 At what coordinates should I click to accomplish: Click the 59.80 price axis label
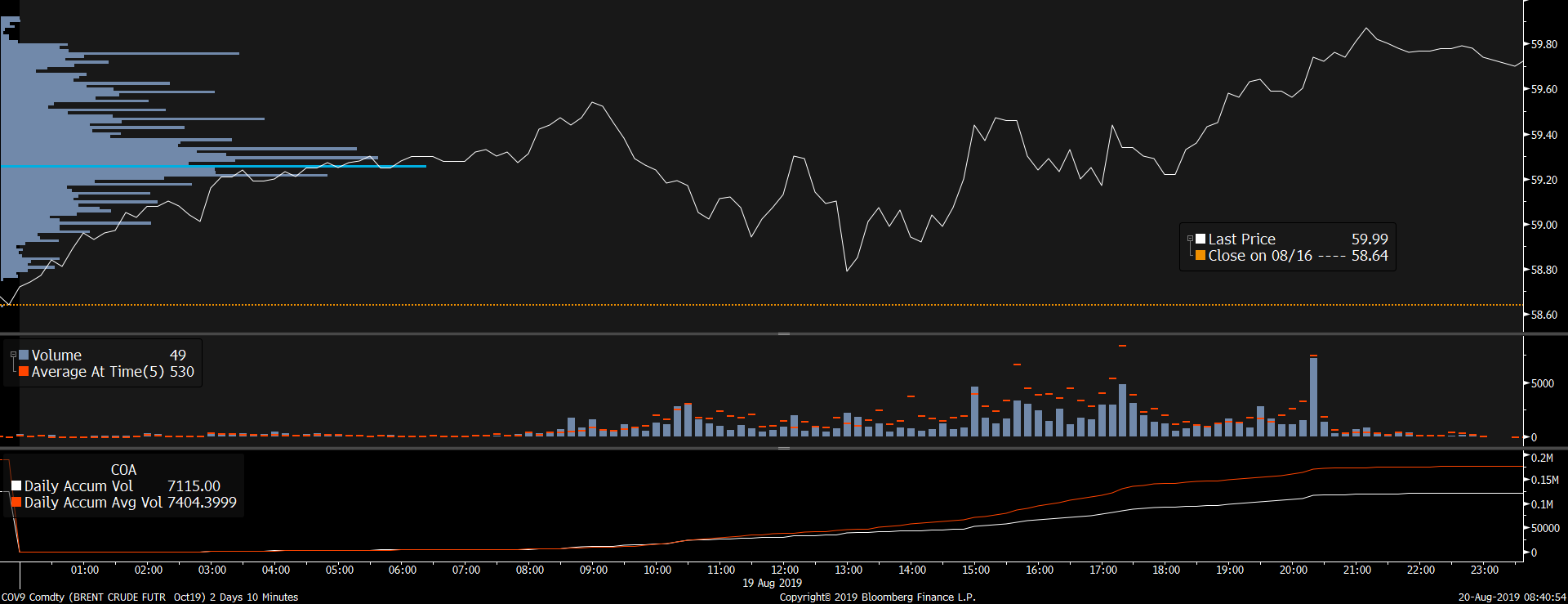coord(1543,44)
